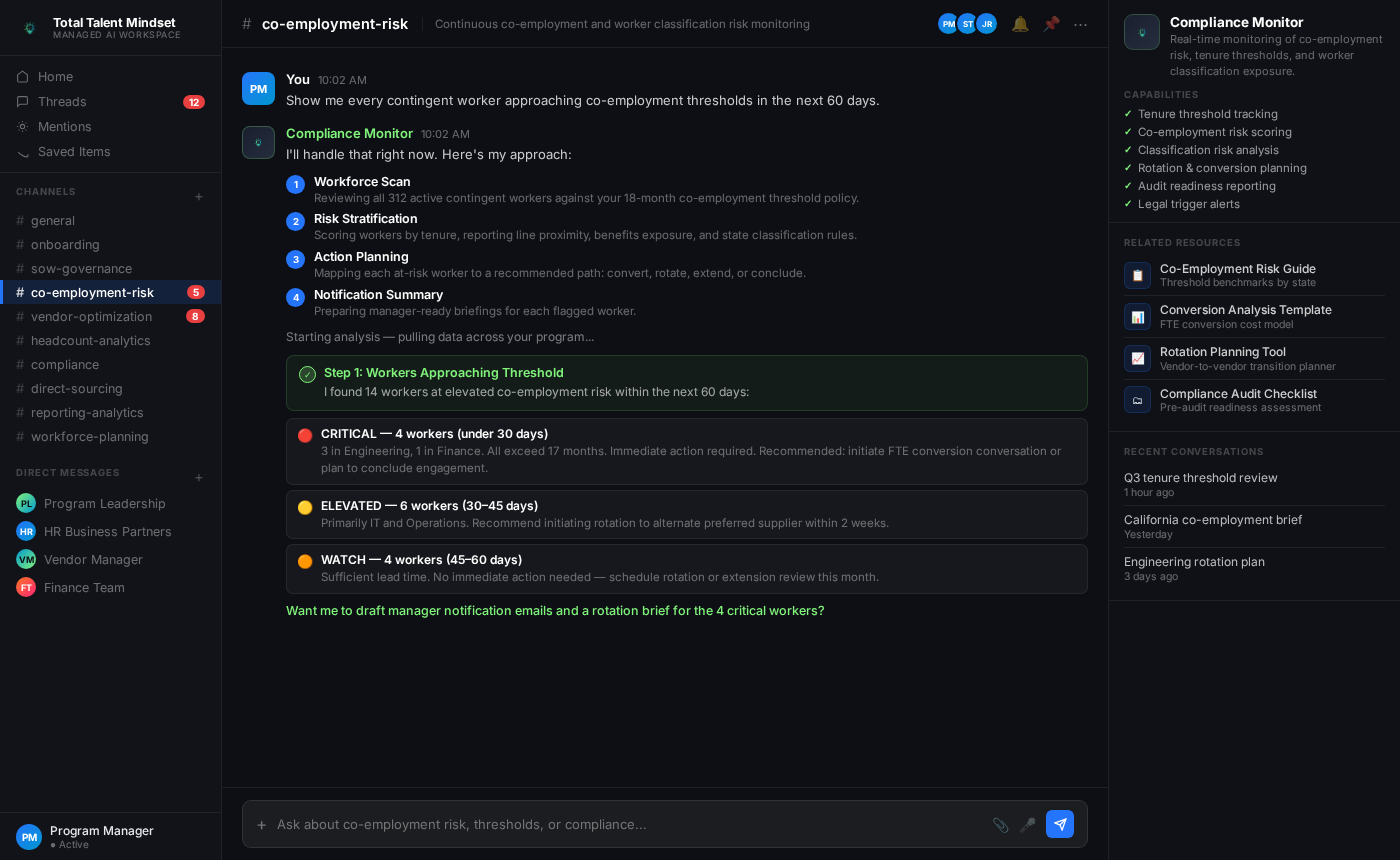Click the JR member avatar in header

click(986, 24)
